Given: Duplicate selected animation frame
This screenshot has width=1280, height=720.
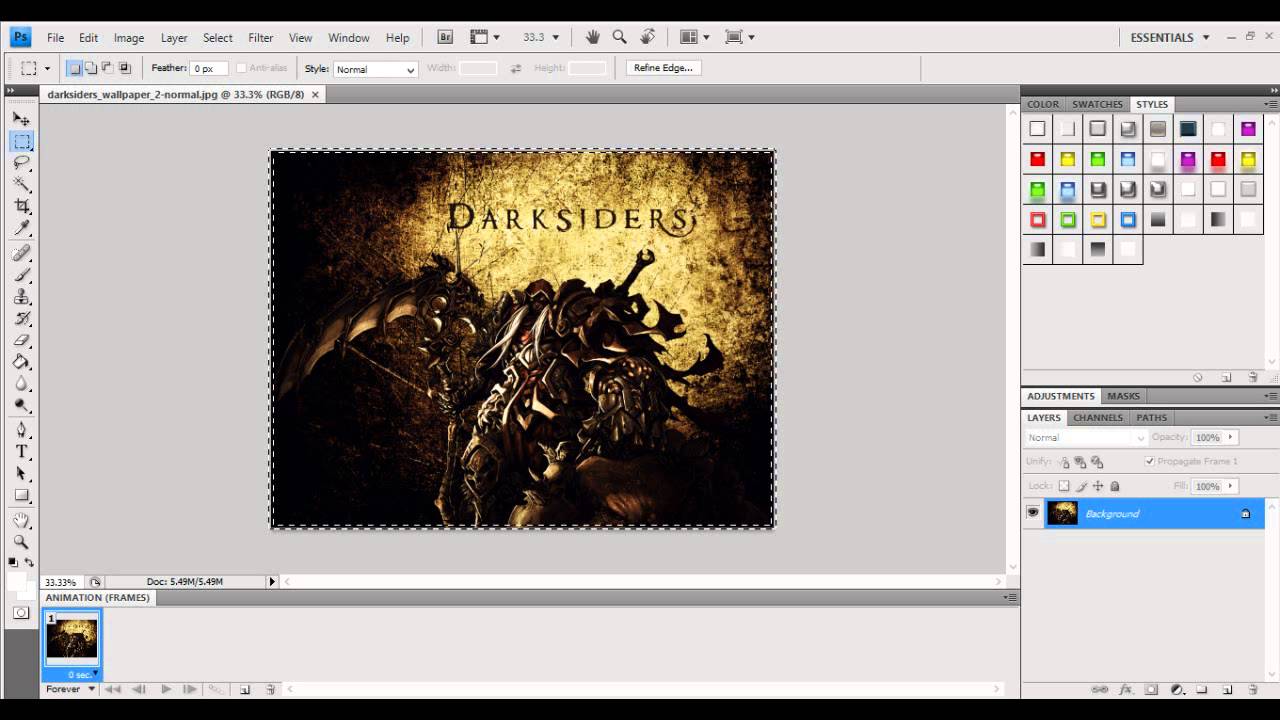Looking at the screenshot, I should point(245,689).
